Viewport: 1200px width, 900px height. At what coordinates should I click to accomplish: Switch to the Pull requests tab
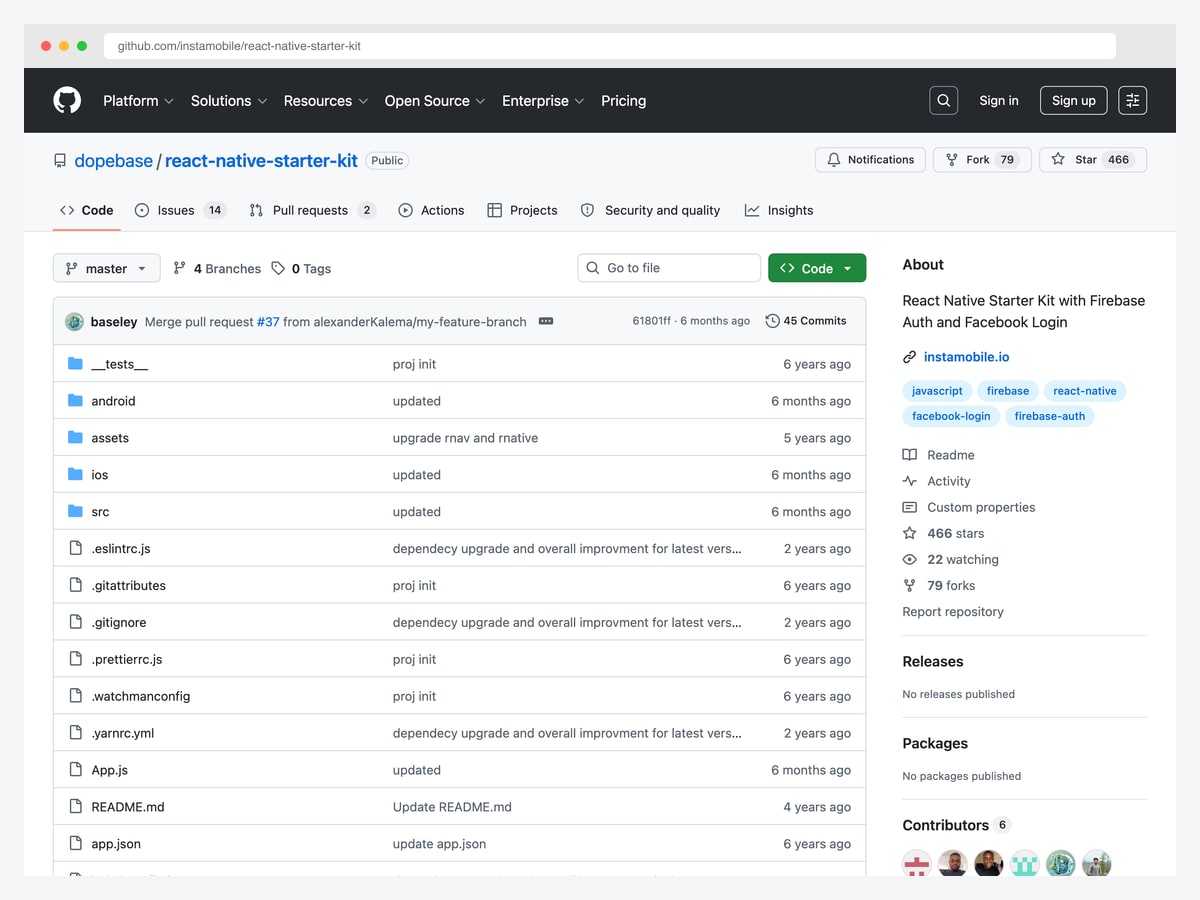click(311, 210)
